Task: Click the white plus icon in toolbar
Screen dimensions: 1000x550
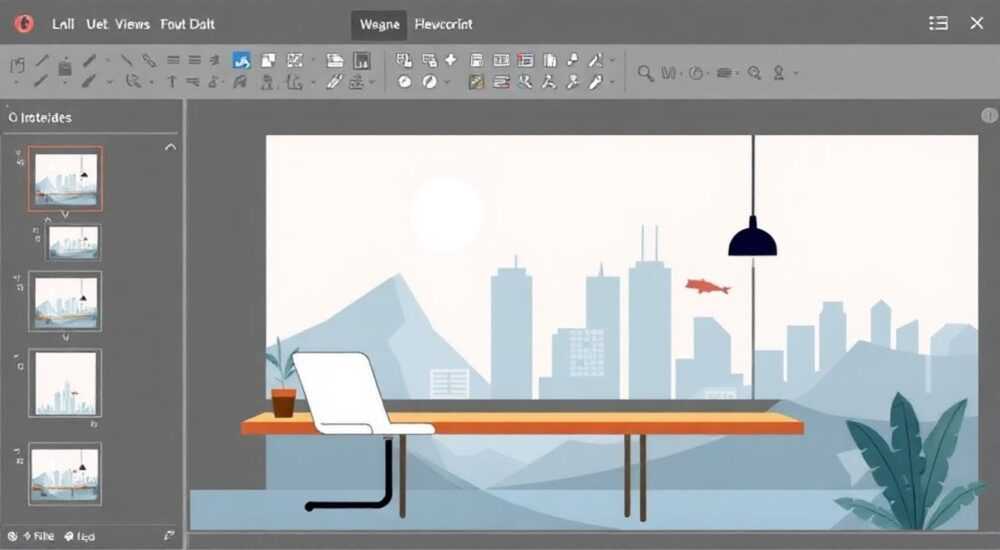Action: pos(451,60)
